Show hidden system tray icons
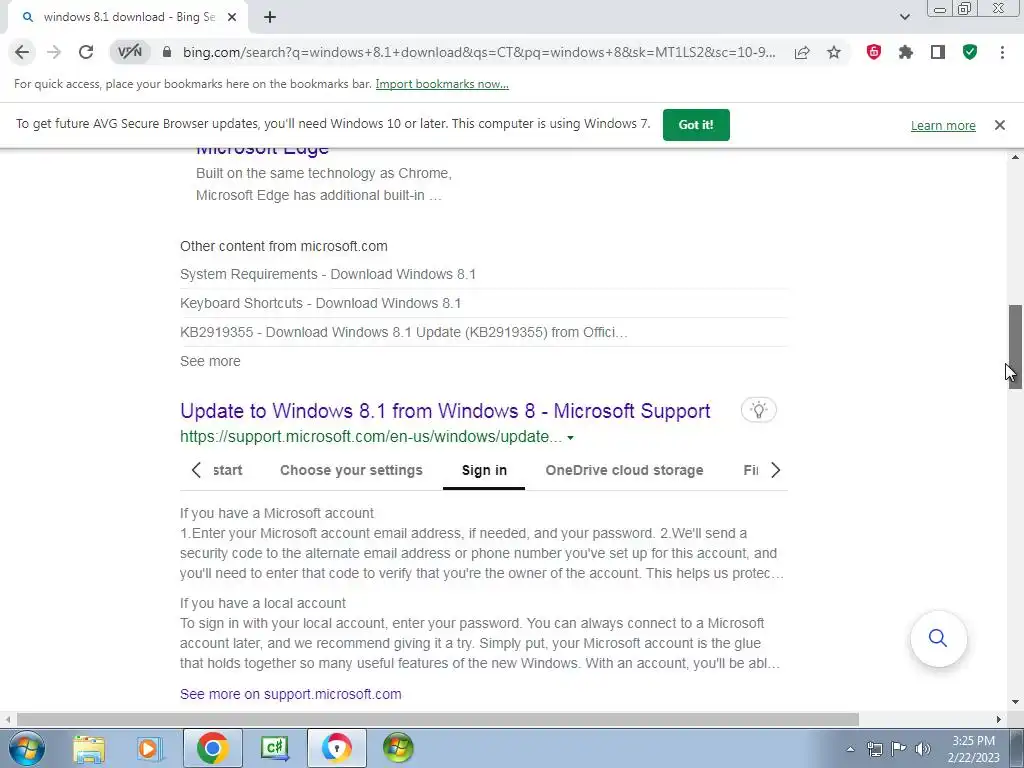The width and height of the screenshot is (1024, 768). (850, 749)
